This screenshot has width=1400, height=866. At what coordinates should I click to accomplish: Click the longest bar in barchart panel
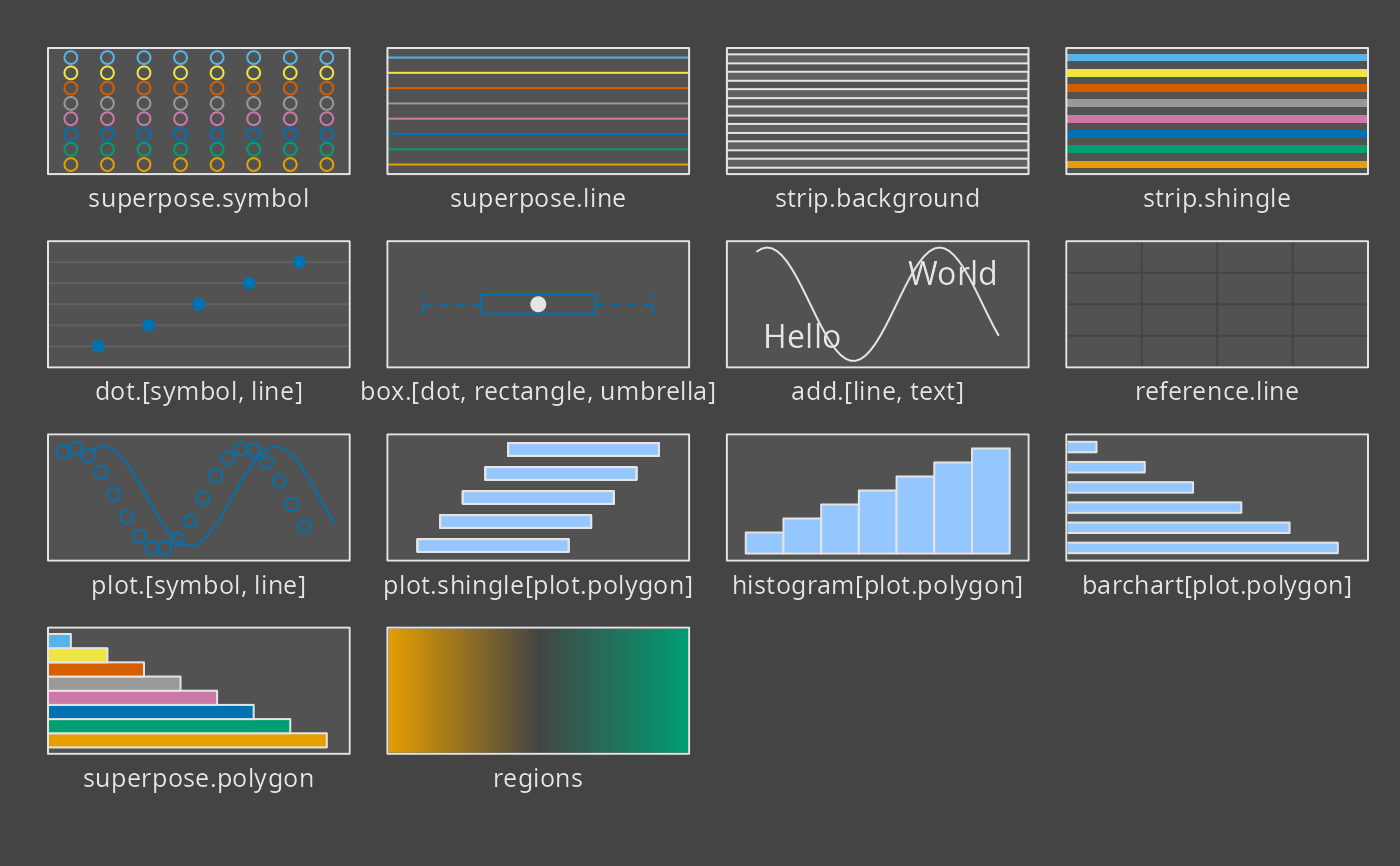pos(1202,547)
